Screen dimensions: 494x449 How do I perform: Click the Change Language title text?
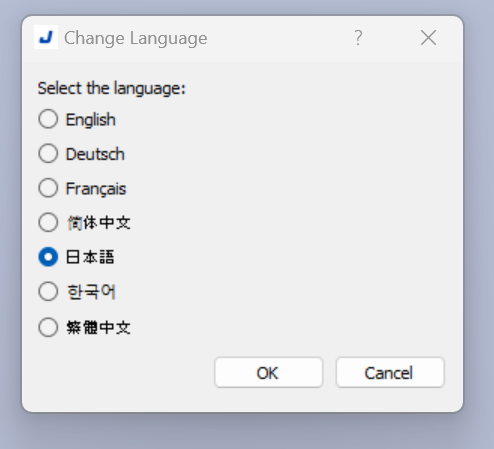136,38
